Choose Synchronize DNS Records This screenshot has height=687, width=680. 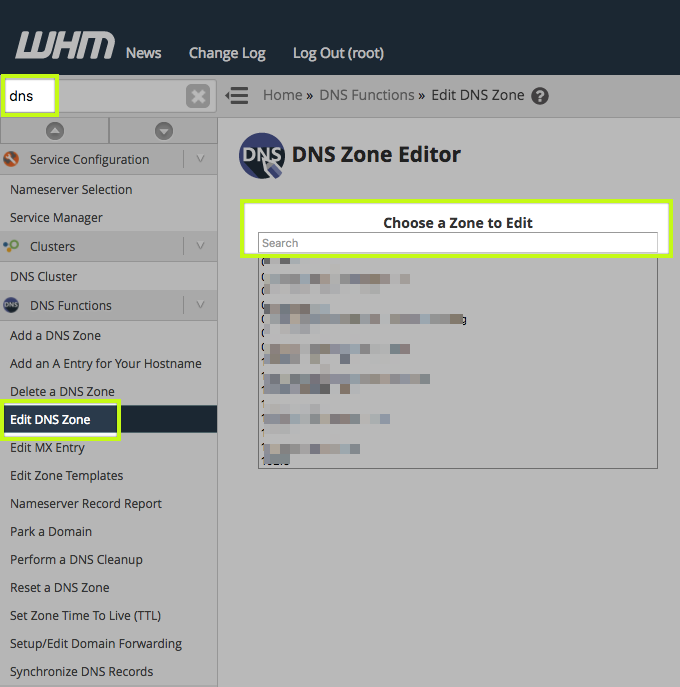pos(81,672)
